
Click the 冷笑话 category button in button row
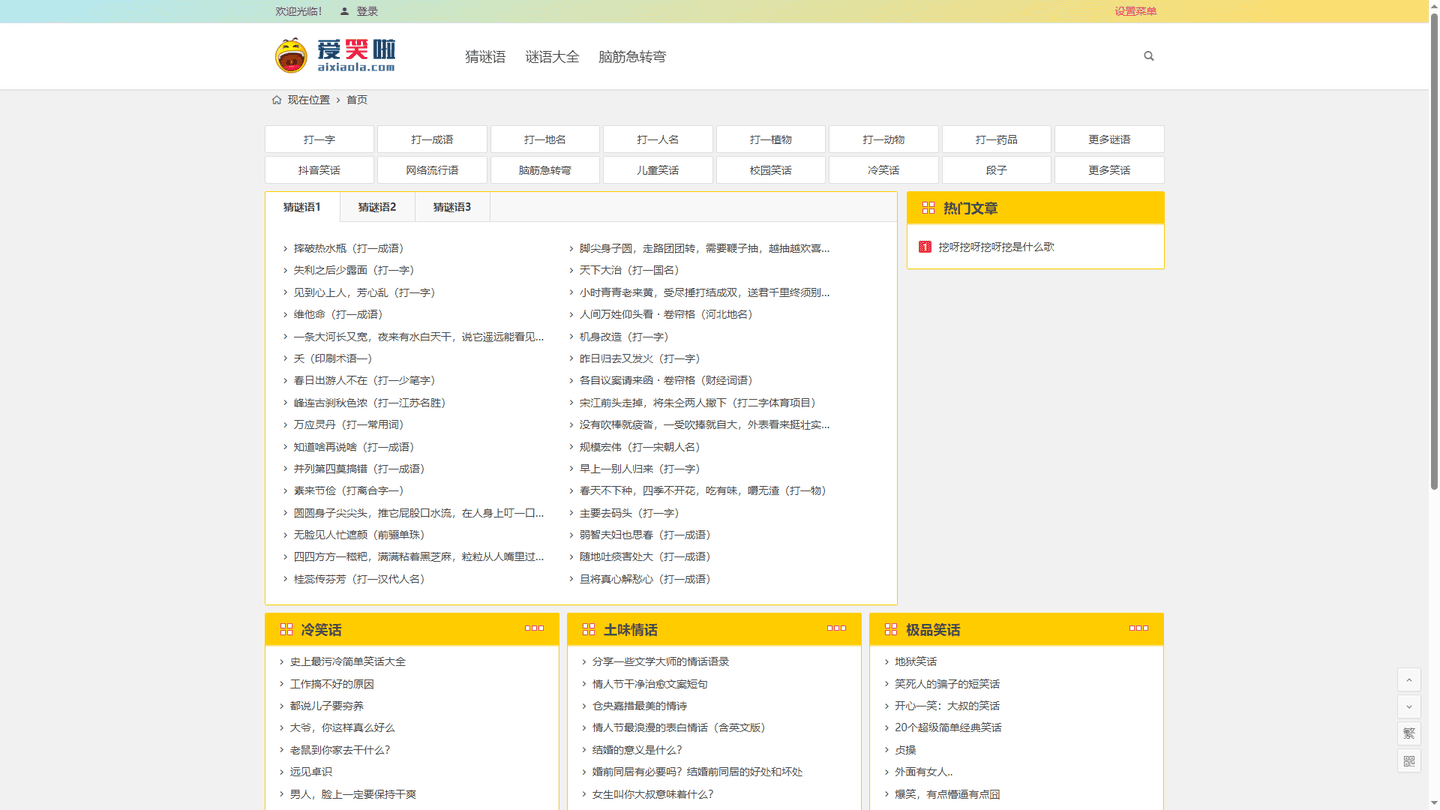pos(884,170)
